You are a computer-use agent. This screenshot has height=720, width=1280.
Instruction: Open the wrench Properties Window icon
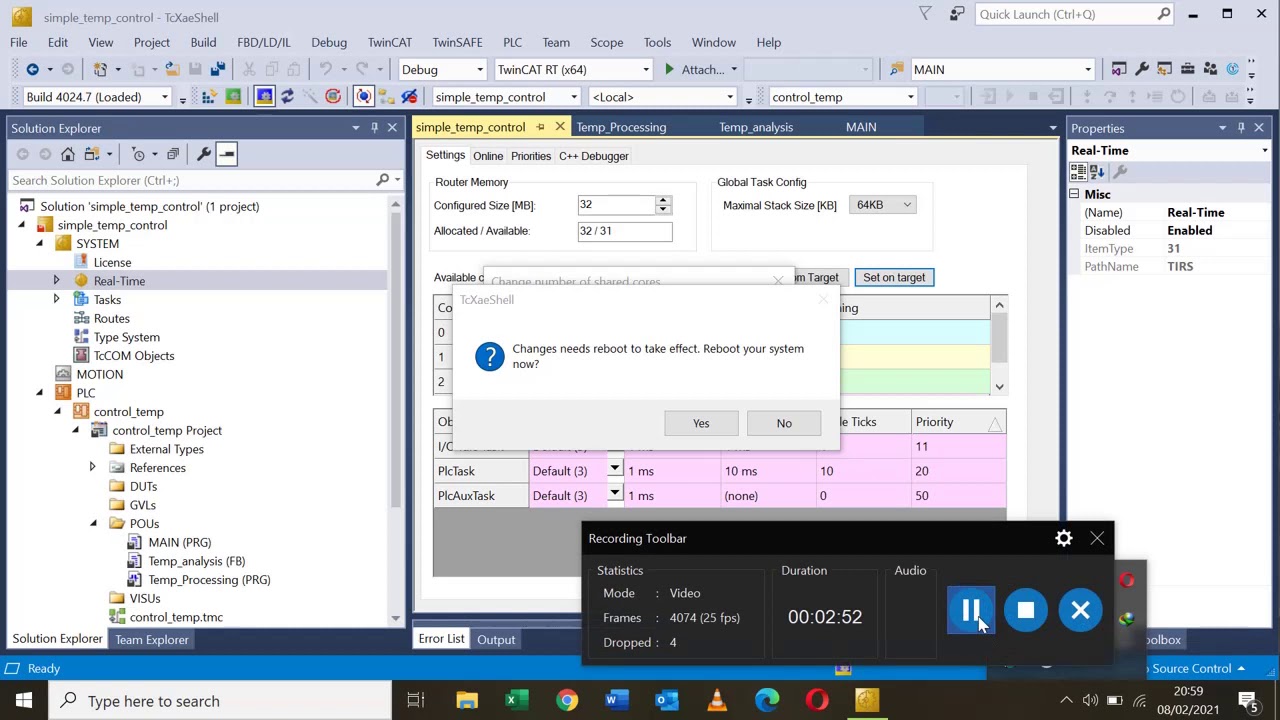tap(1142, 69)
